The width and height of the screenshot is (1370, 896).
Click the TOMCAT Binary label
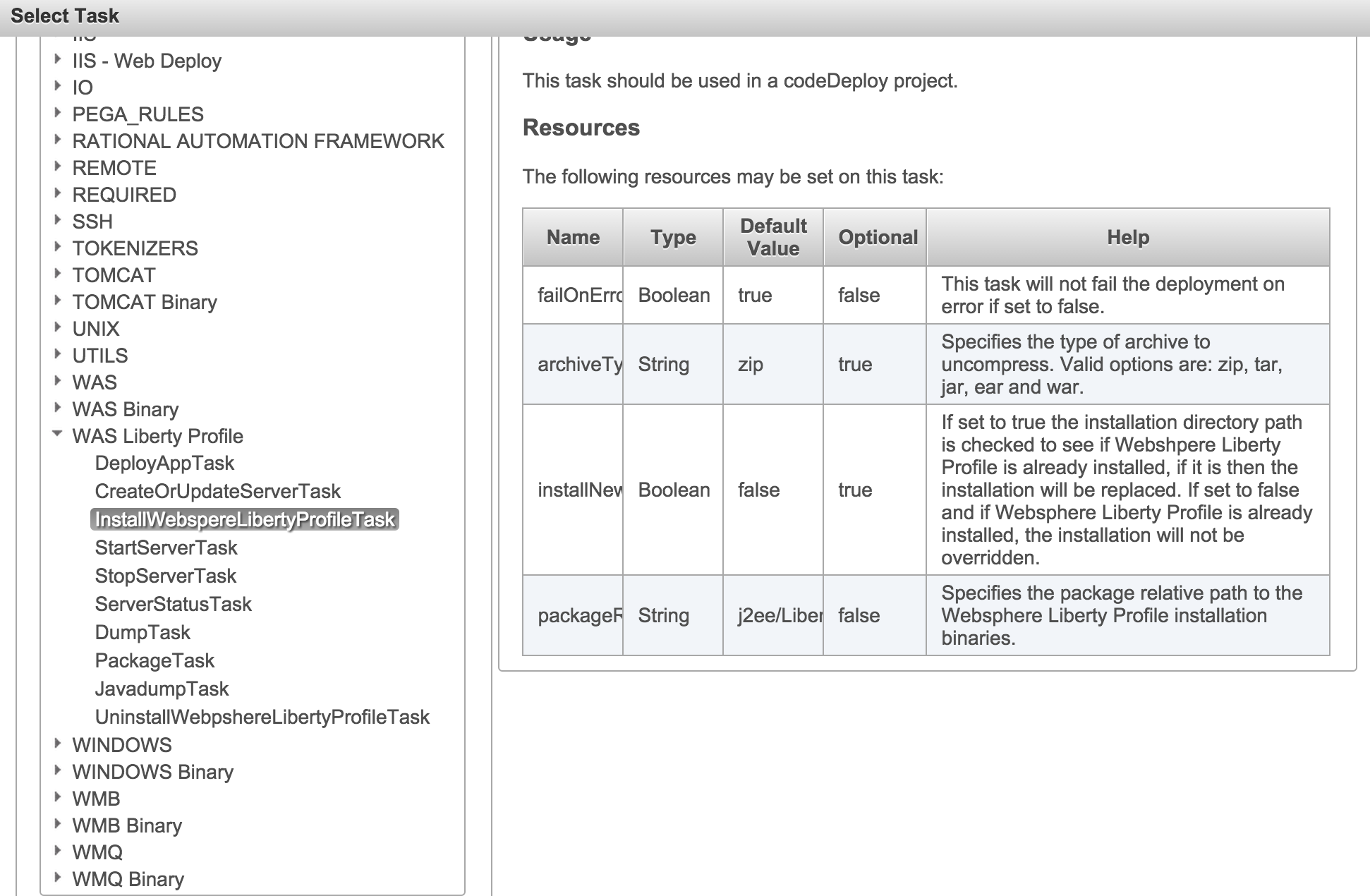145,303
